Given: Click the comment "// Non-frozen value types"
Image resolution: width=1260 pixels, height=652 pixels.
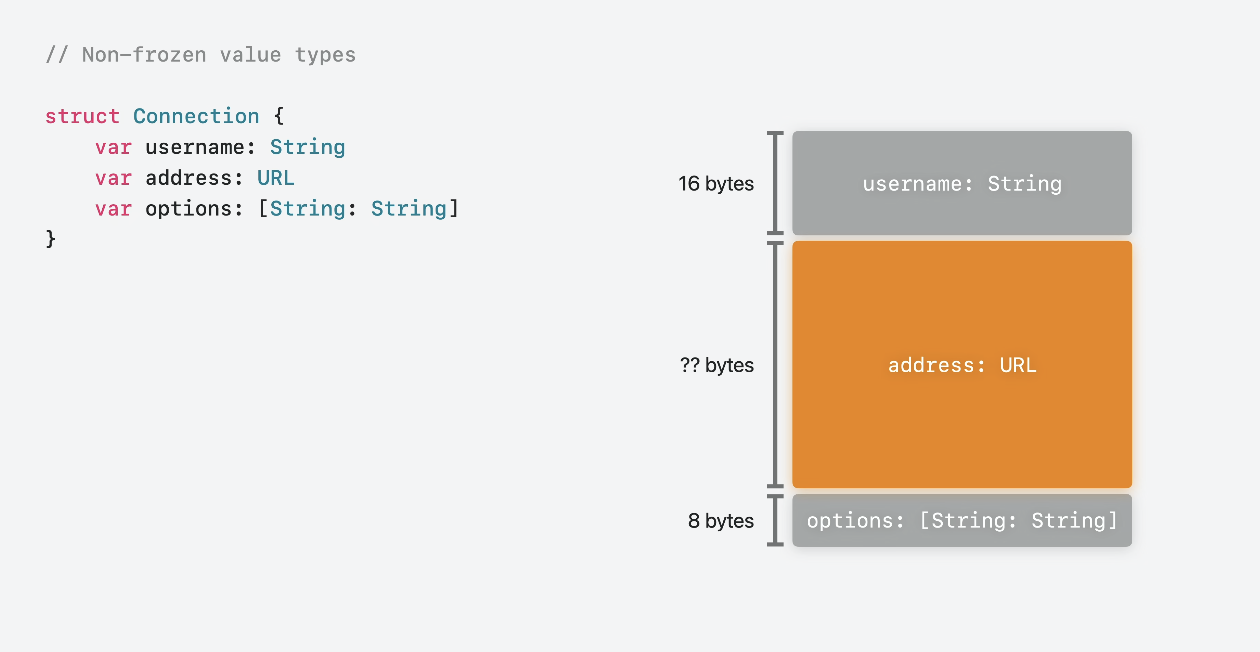Looking at the screenshot, I should coord(200,54).
